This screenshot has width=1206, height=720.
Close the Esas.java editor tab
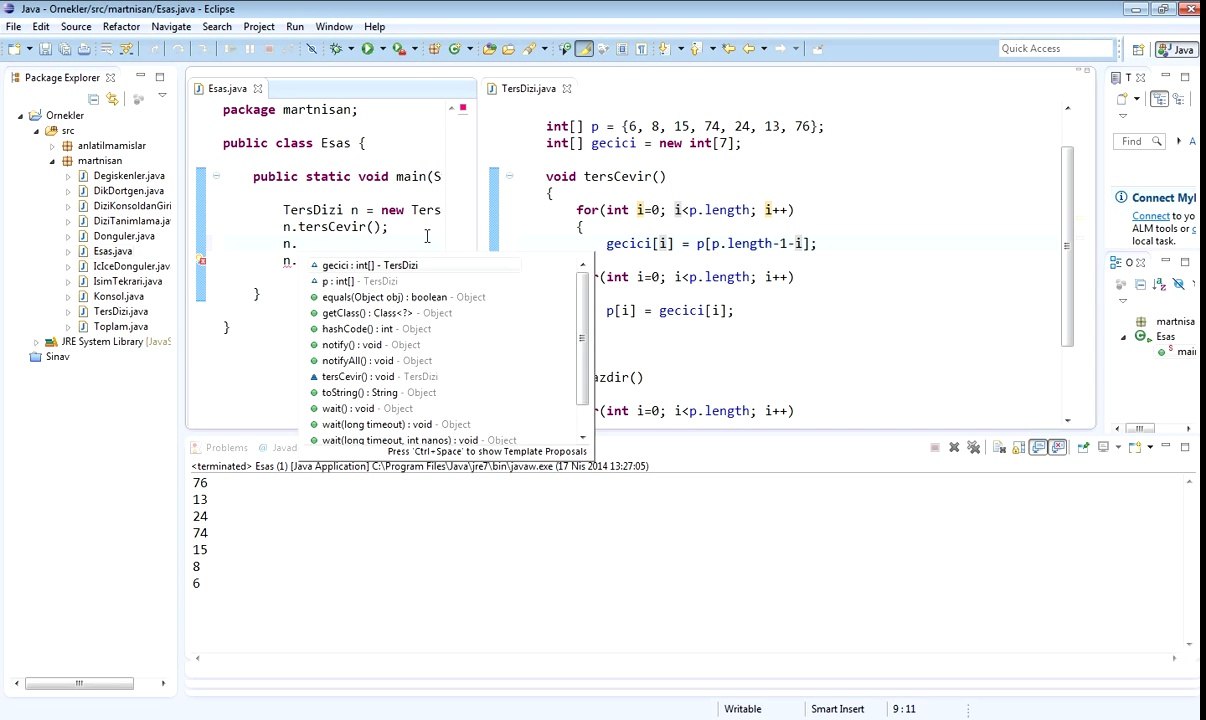[x=257, y=89]
